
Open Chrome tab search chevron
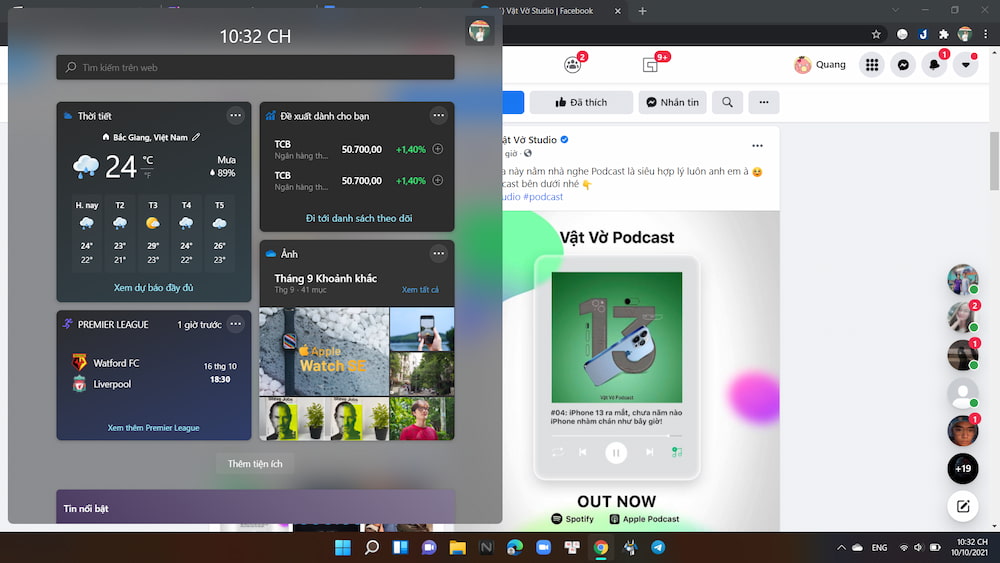pos(895,10)
